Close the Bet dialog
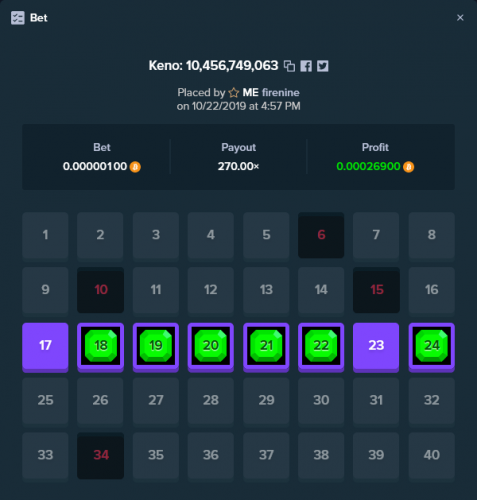 point(460,18)
